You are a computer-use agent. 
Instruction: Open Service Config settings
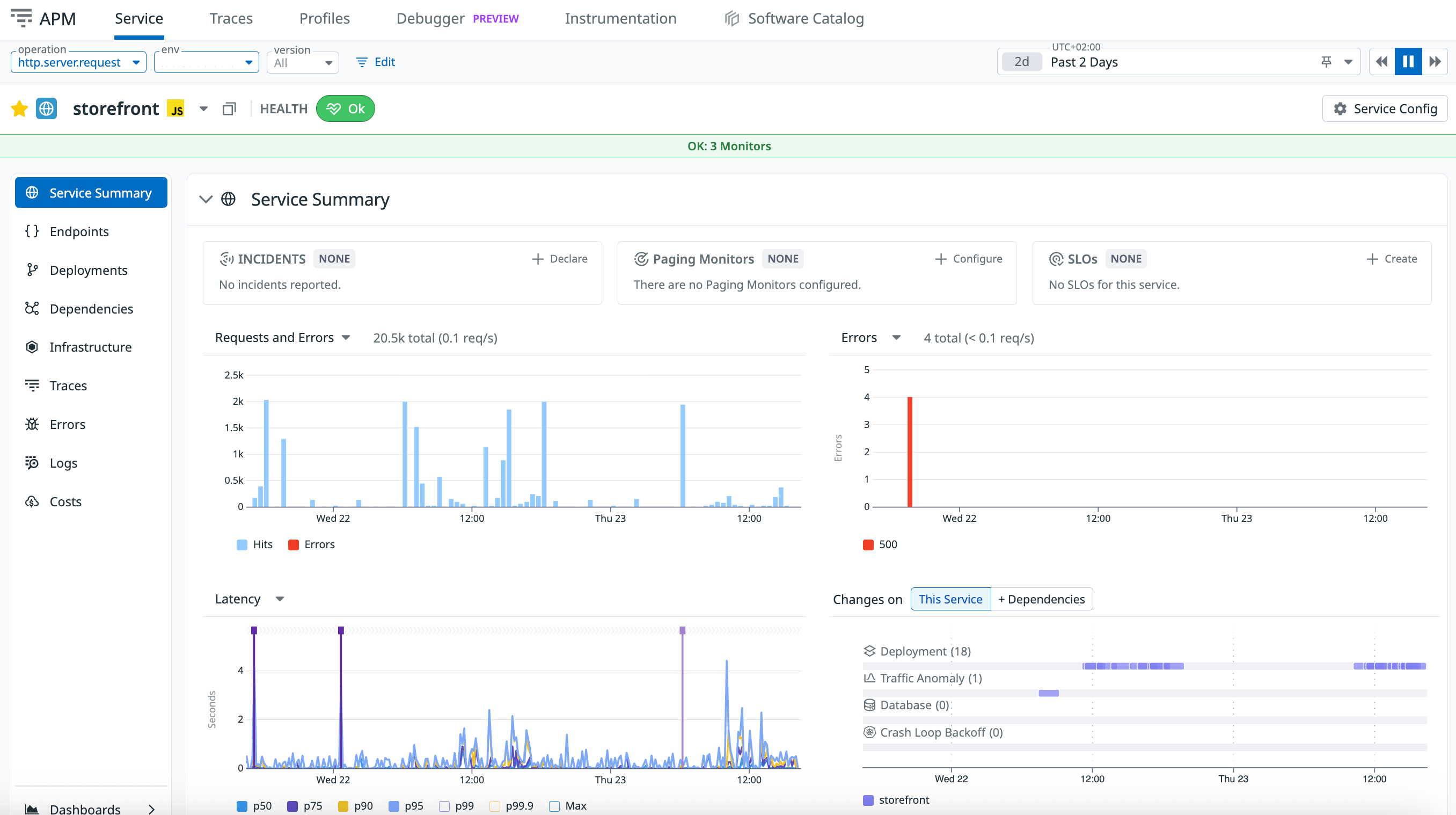1385,108
